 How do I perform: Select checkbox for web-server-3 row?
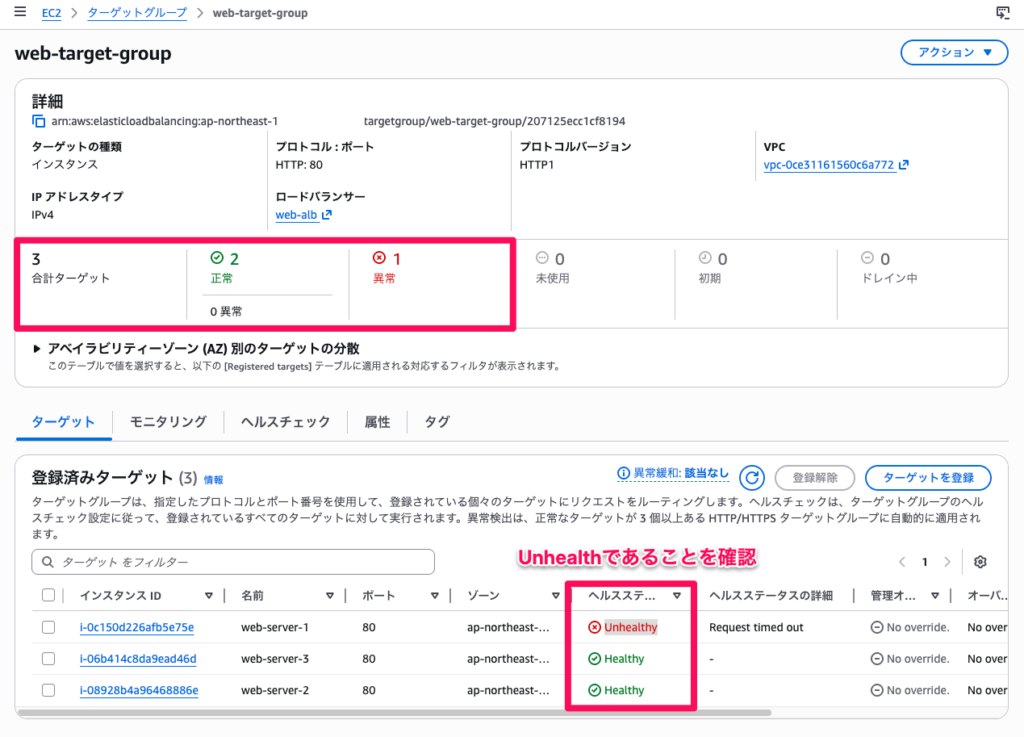pyautogui.click(x=49, y=659)
